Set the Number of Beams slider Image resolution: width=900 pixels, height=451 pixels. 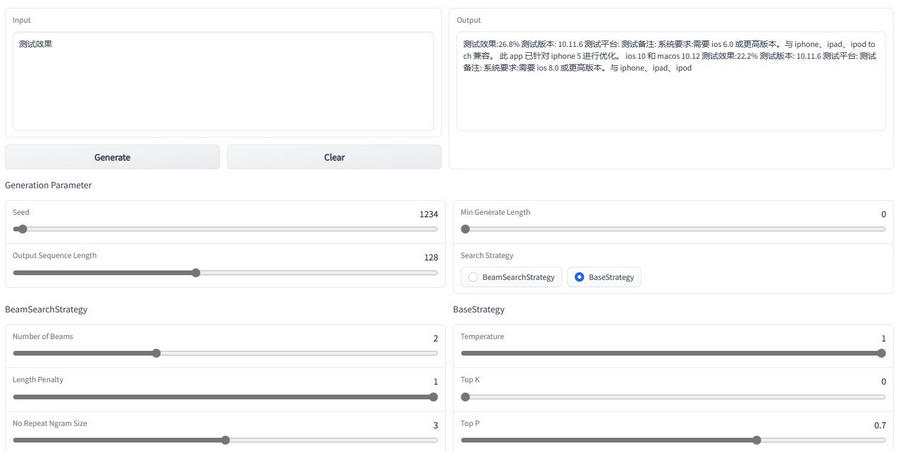[x=225, y=353]
